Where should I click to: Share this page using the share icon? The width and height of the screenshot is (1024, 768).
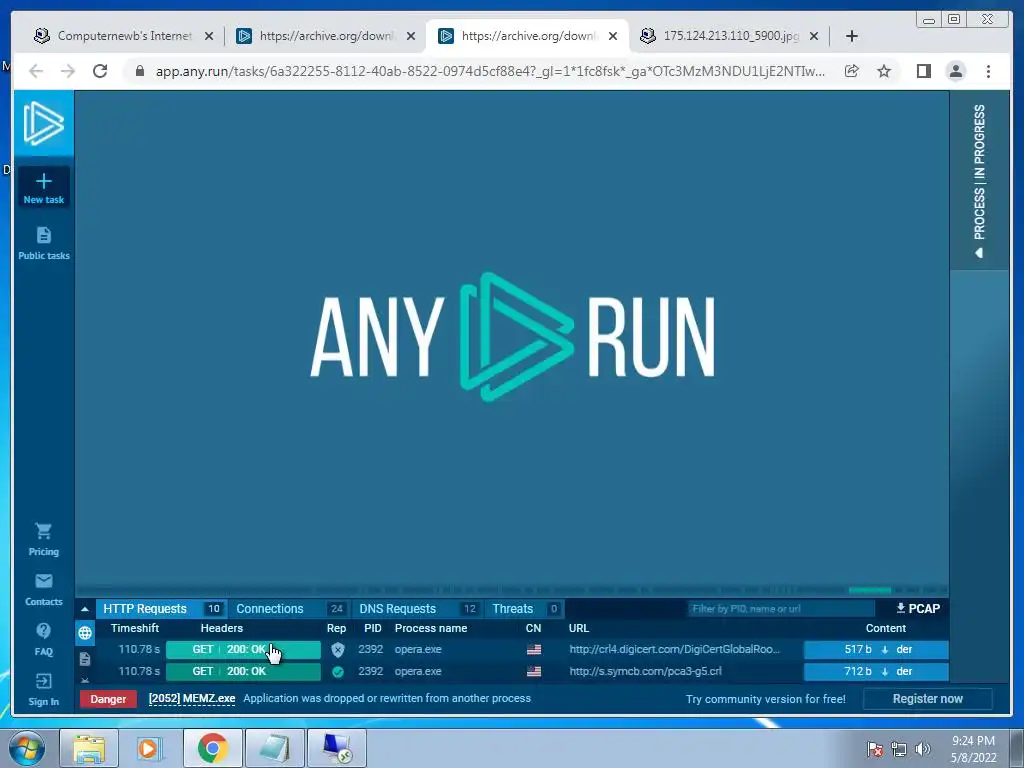pyautogui.click(x=851, y=71)
